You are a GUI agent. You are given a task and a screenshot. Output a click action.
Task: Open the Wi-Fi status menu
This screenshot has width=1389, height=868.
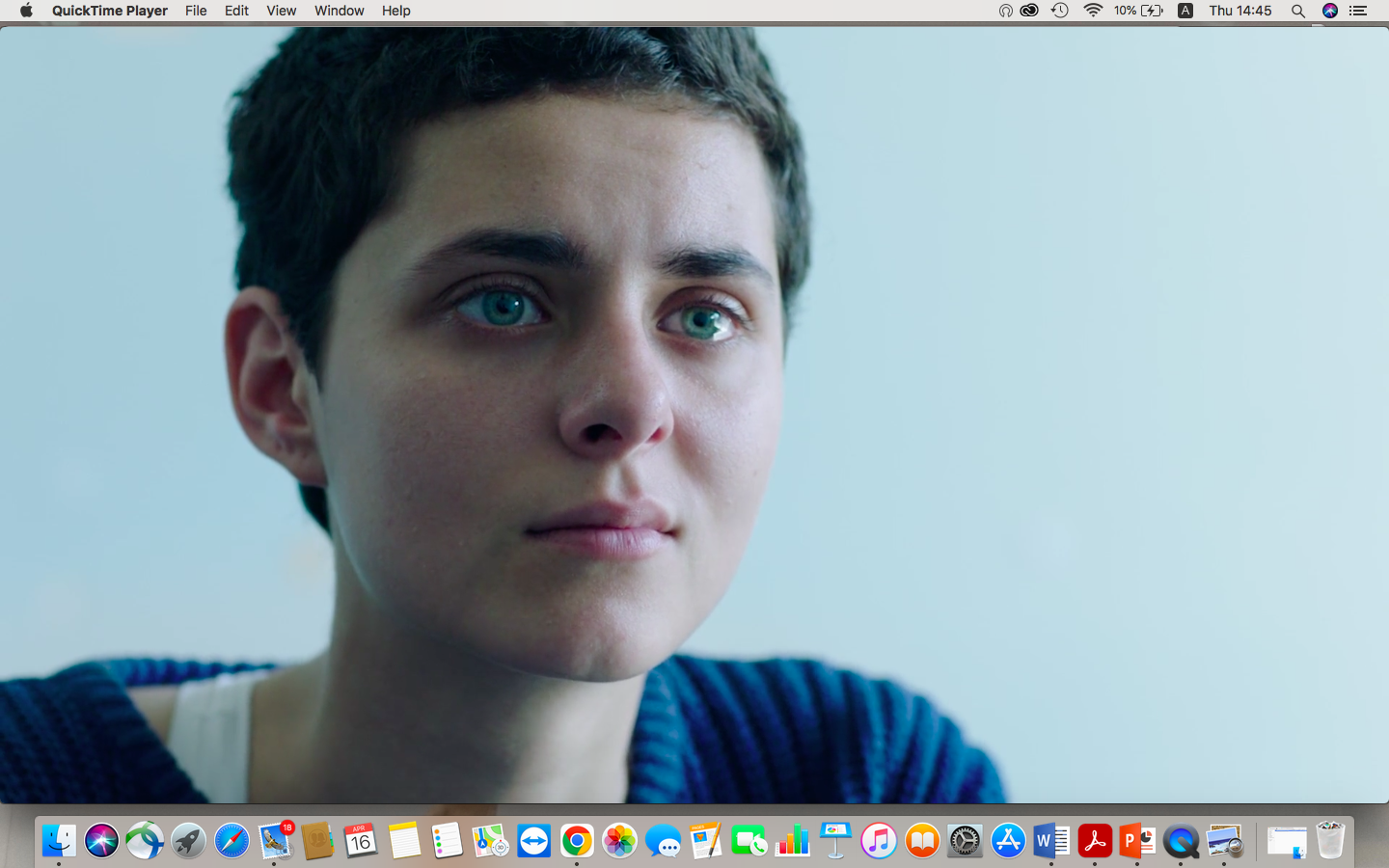pos(1092,11)
